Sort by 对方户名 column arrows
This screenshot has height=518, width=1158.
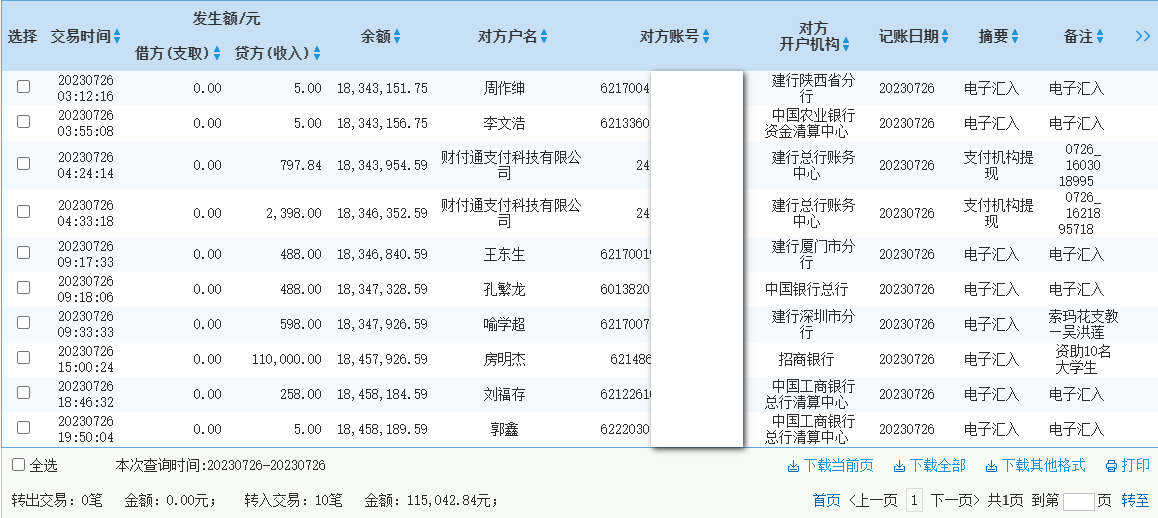(544, 36)
